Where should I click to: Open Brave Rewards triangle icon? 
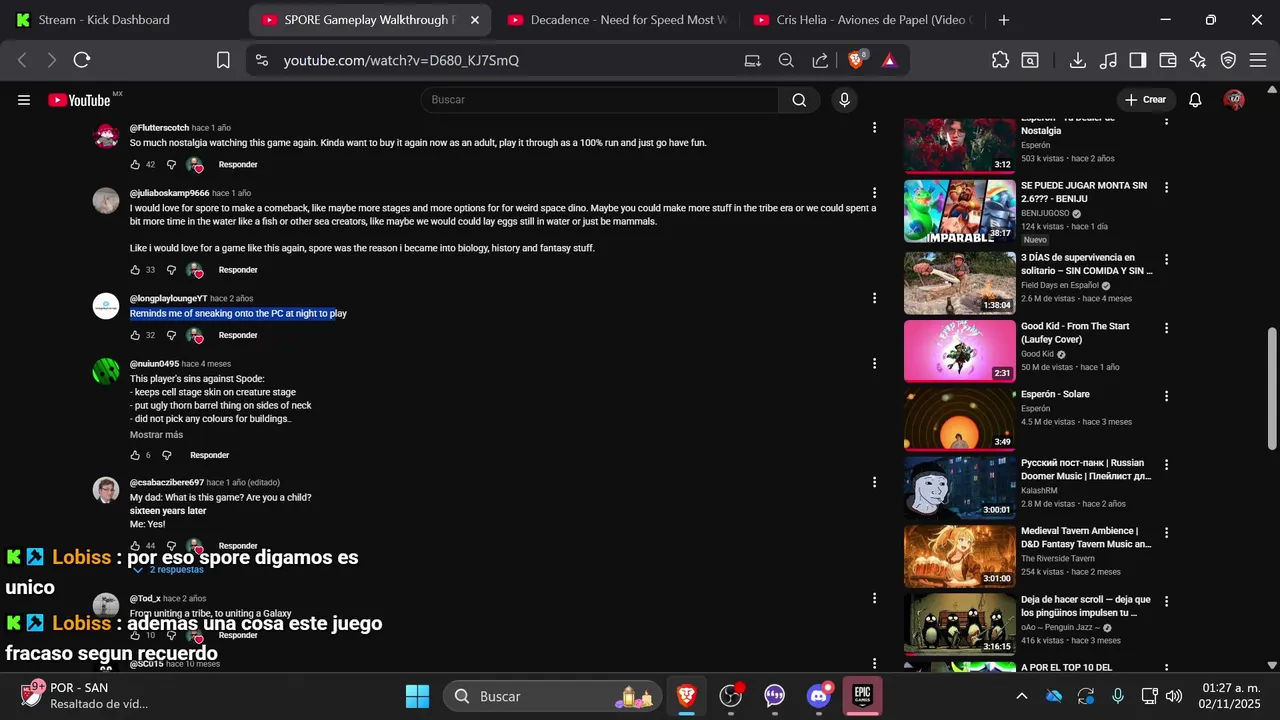click(889, 60)
